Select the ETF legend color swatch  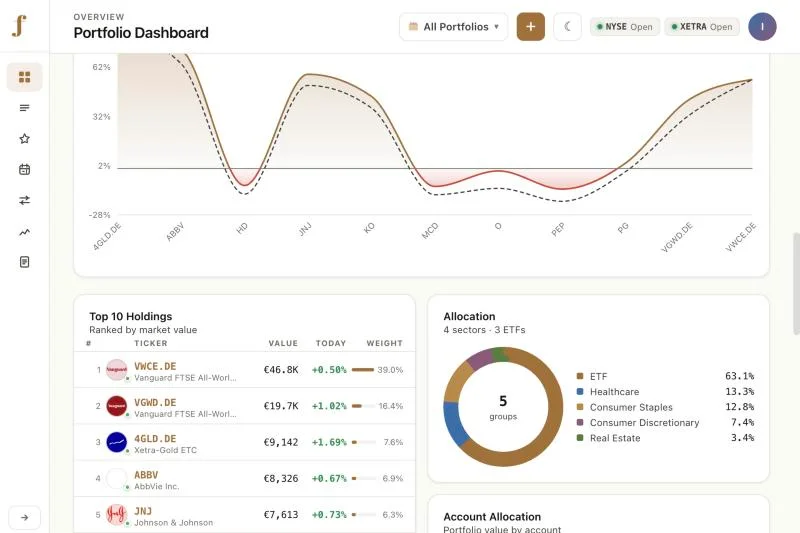(580, 376)
